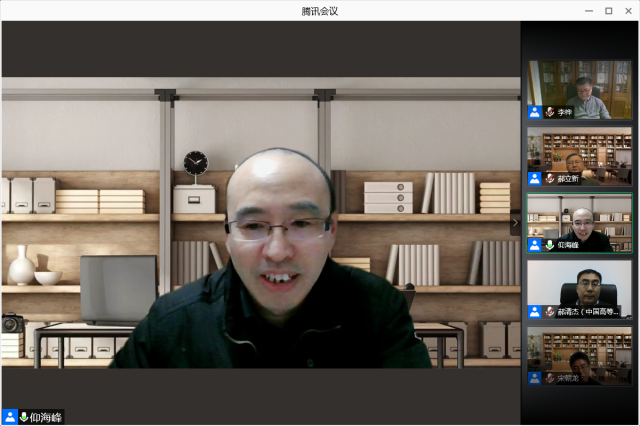The width and height of the screenshot is (640, 426).
Task: Click profile icon on 仰海峰 sidebar thumbnail
Action: (535, 245)
